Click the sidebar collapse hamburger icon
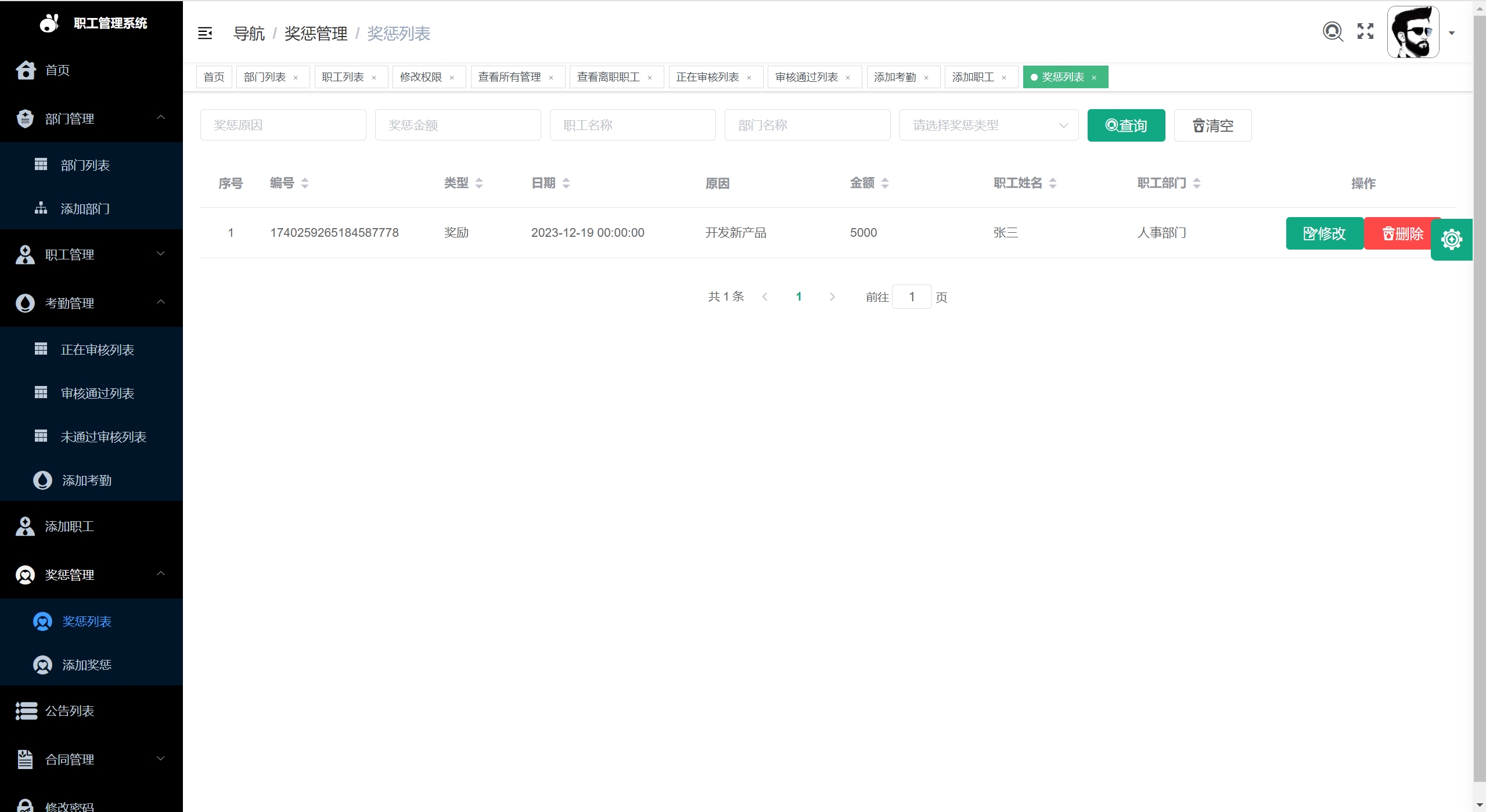This screenshot has height=812, width=1486. tap(205, 34)
